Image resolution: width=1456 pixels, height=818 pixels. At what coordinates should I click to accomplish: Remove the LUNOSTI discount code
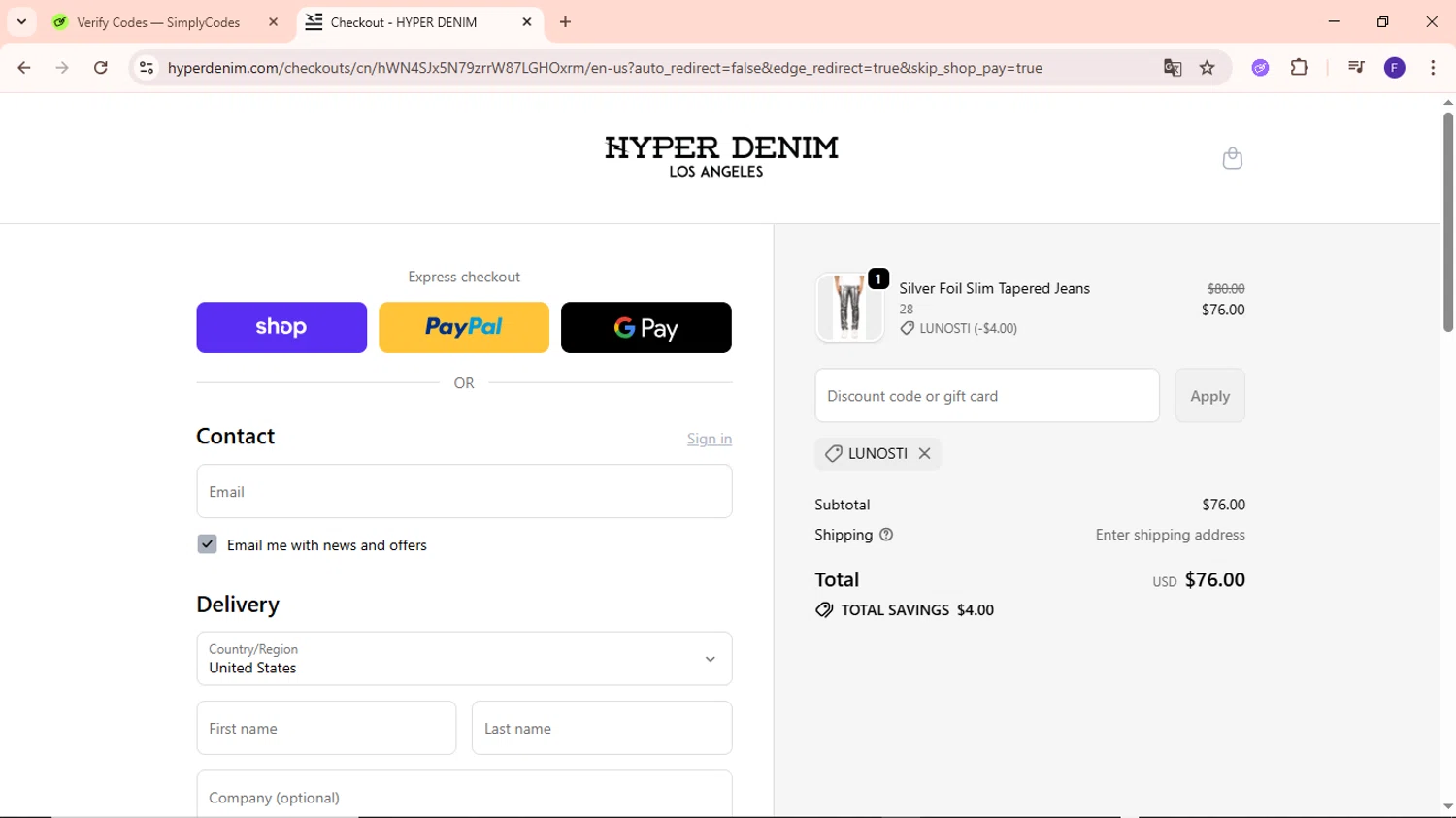(924, 453)
